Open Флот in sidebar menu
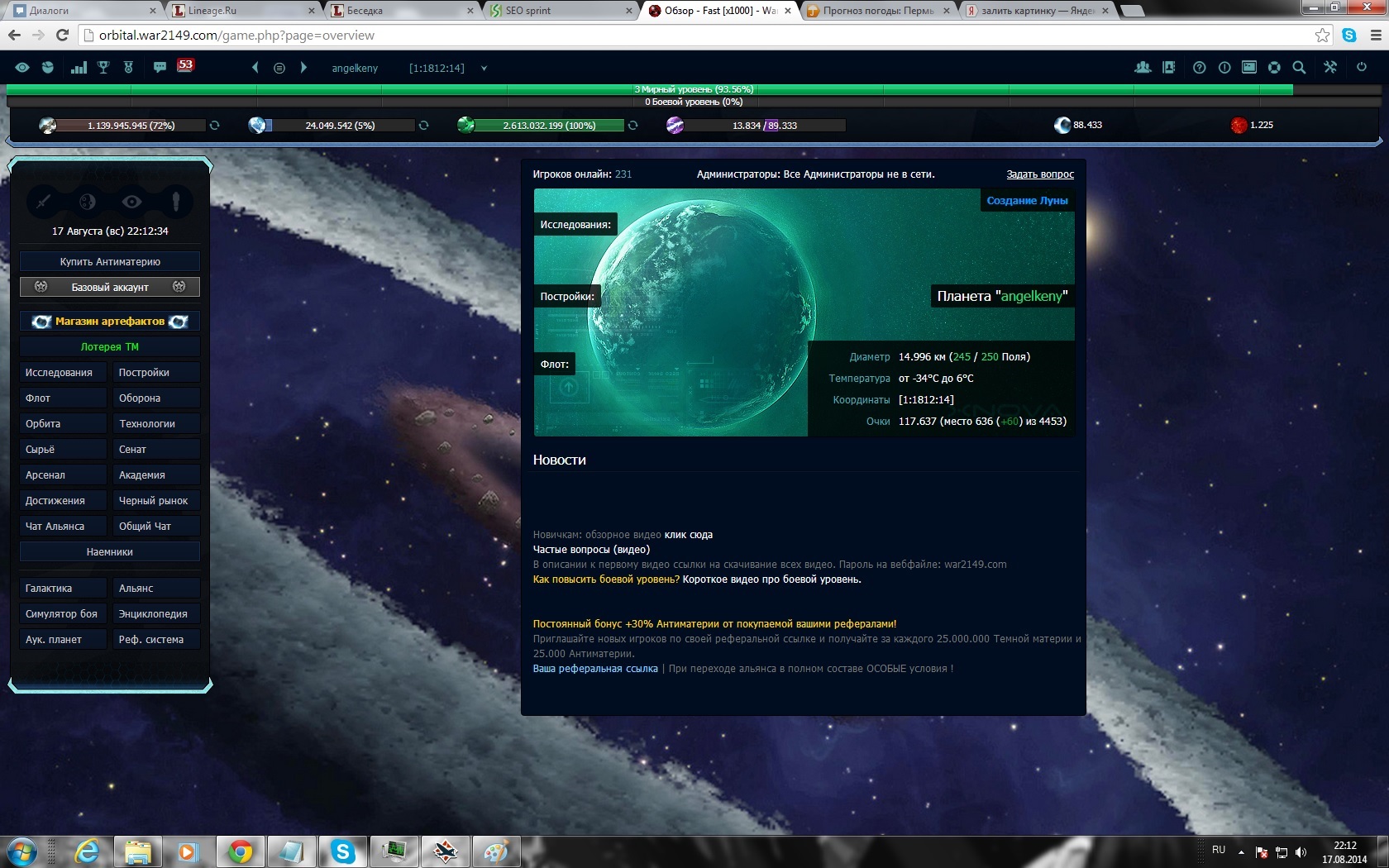This screenshot has height=868, width=1389. tap(64, 398)
